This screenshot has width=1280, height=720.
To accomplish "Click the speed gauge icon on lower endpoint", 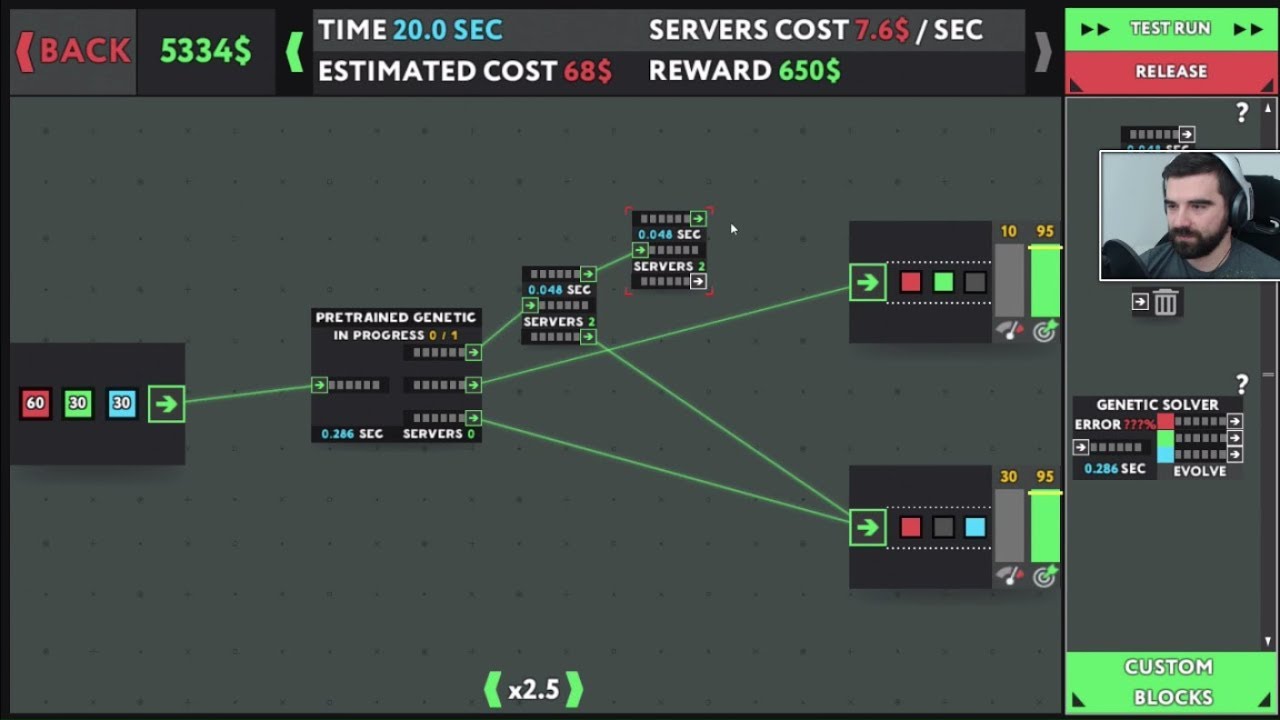I will coord(1009,576).
